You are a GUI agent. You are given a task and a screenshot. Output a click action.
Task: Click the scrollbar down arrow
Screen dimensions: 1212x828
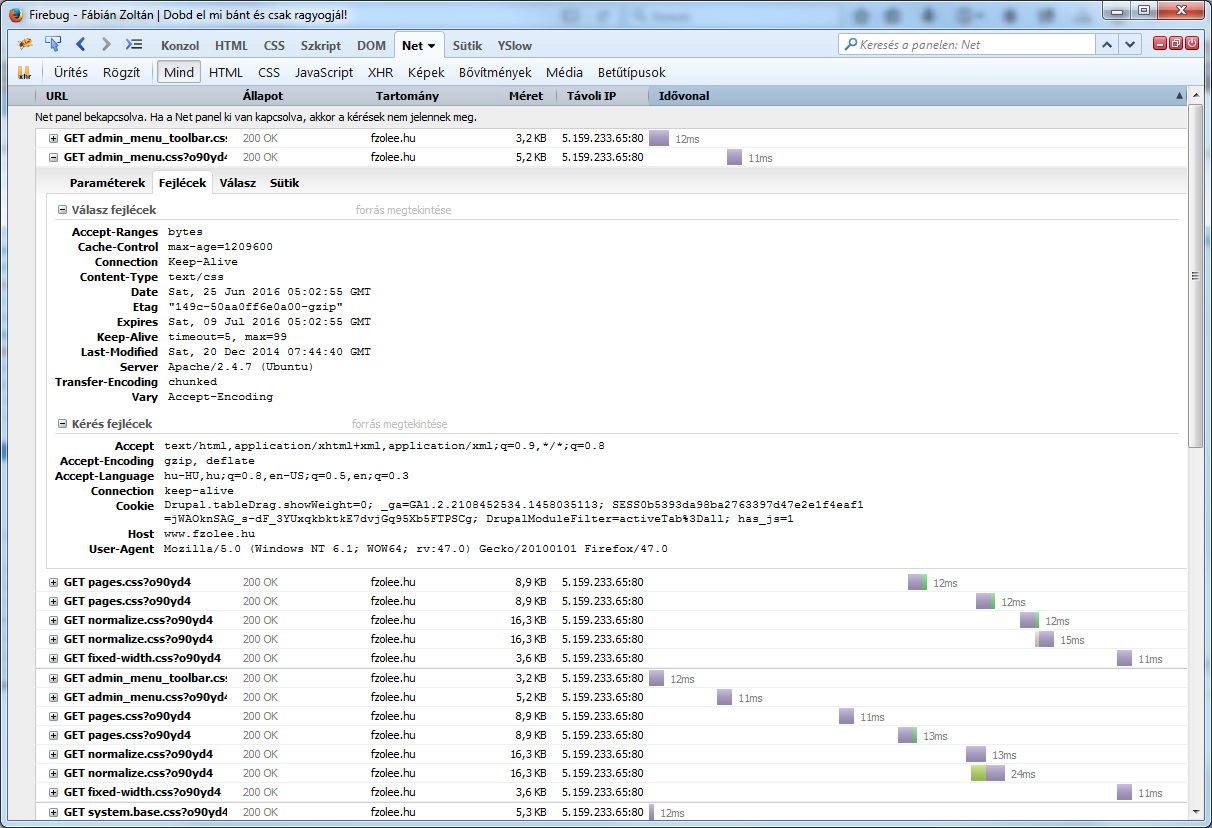[x=1196, y=813]
